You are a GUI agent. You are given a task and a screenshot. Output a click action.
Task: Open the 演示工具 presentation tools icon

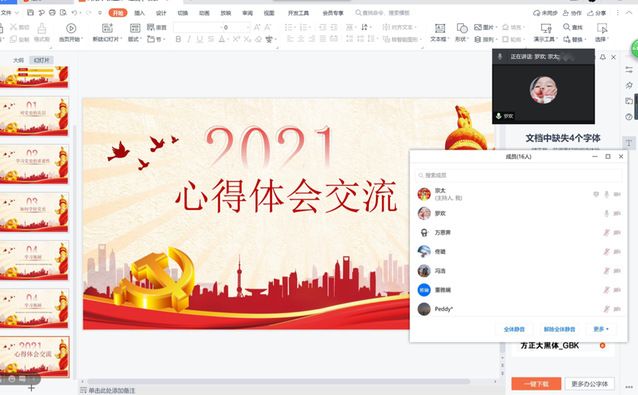(546, 28)
